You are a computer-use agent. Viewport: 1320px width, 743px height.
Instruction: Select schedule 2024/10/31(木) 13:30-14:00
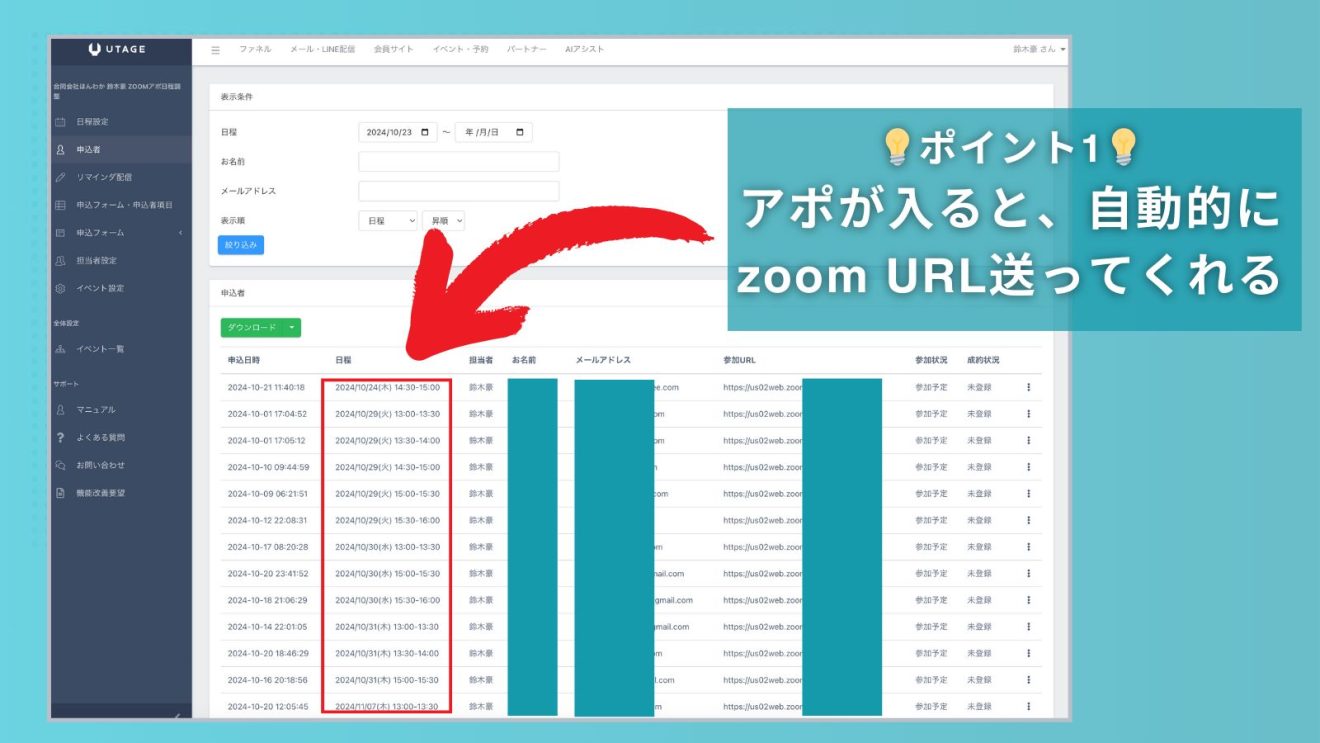(387, 653)
